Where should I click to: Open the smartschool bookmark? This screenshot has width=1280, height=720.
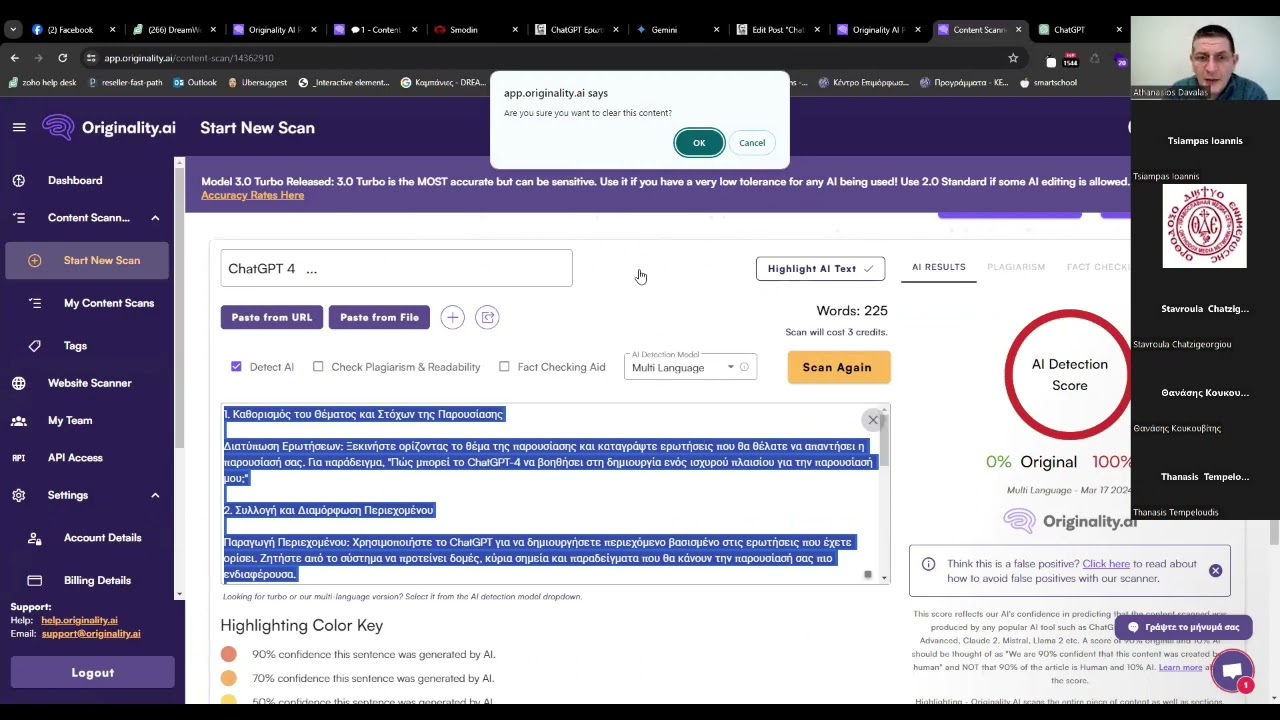click(x=1048, y=83)
